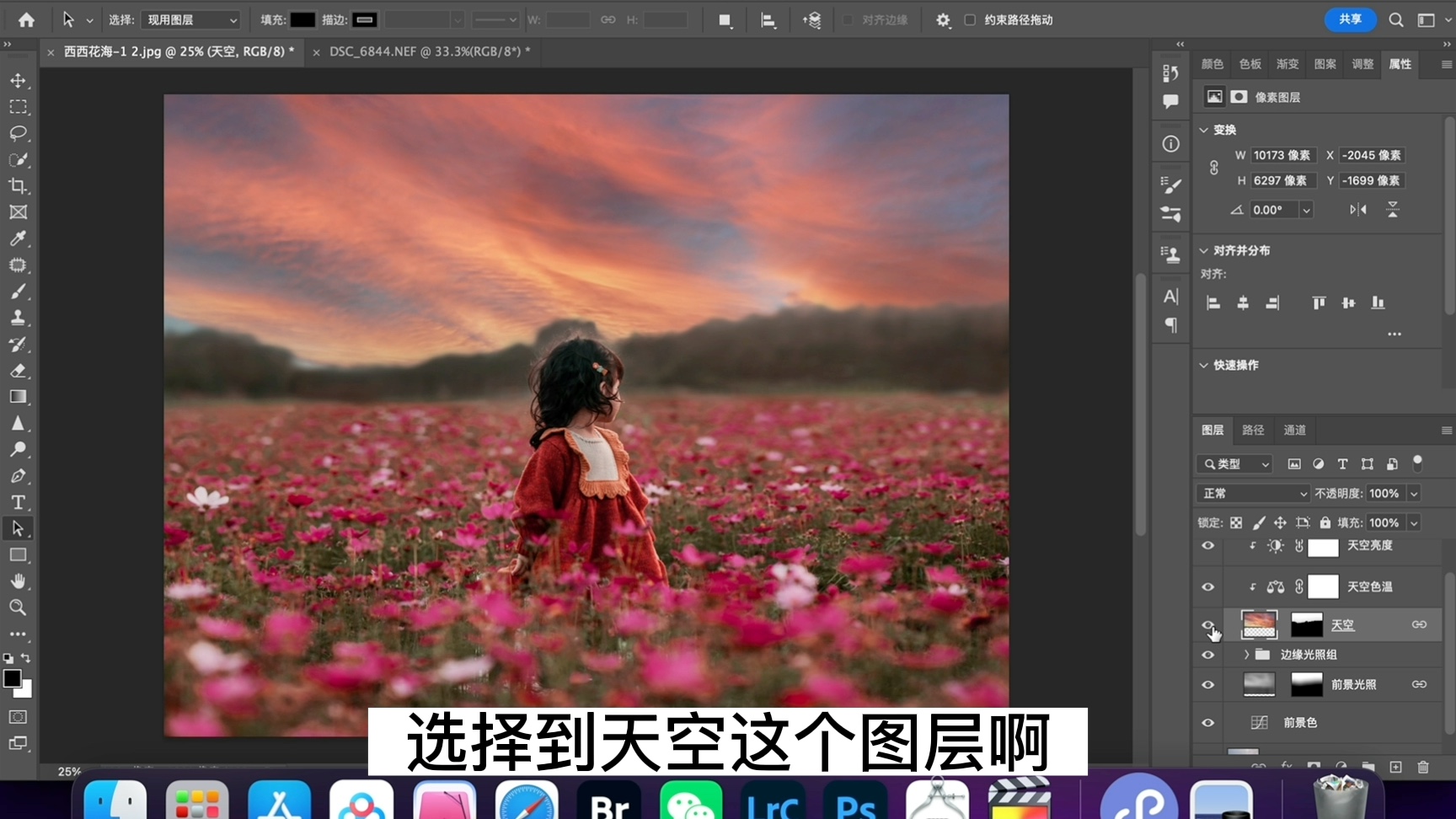Viewport: 1456px width, 819px height.
Task: Click the delete layer trash icon
Action: pos(1422,768)
